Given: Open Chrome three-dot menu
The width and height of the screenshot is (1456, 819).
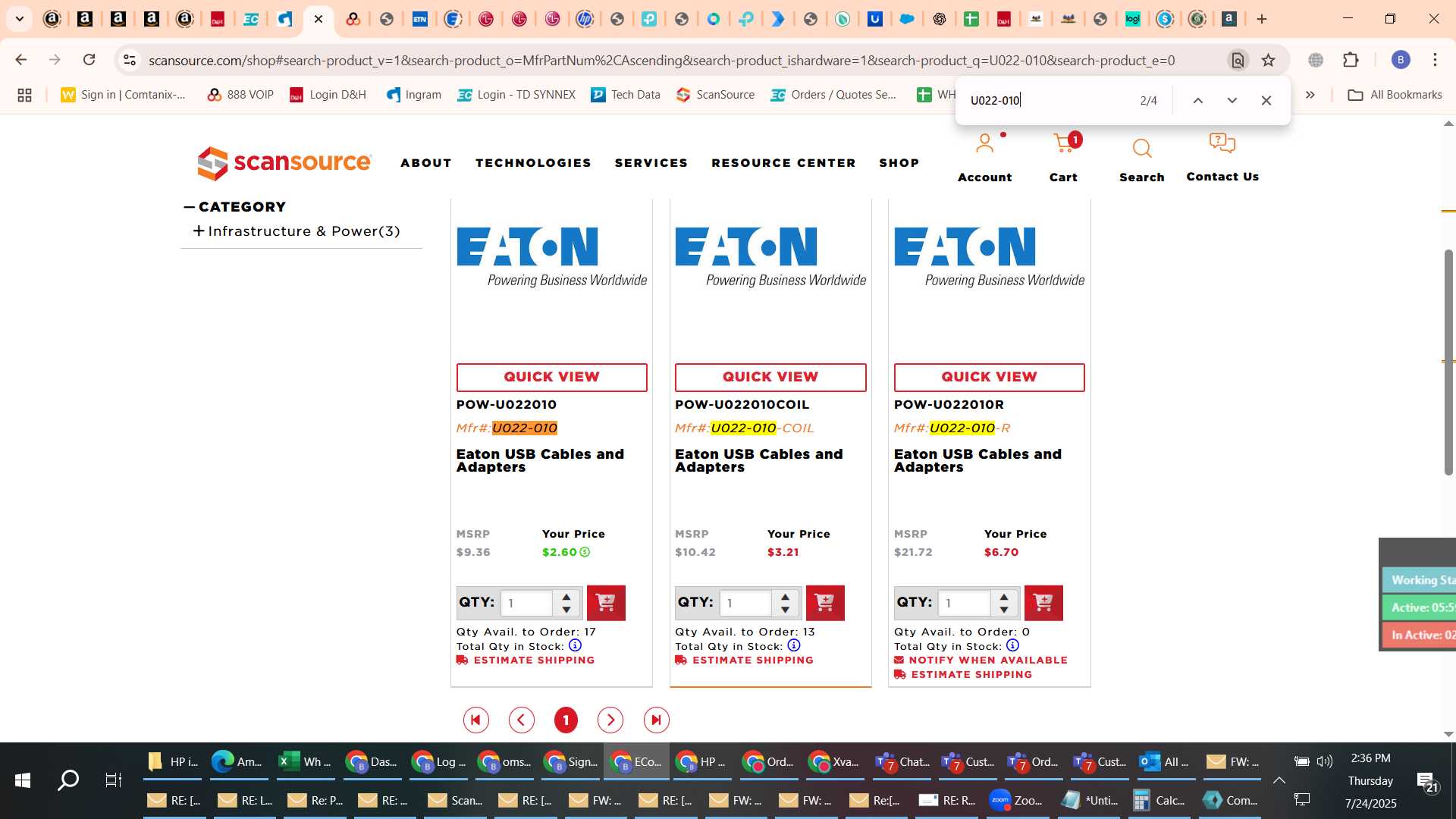Looking at the screenshot, I should coord(1435,60).
